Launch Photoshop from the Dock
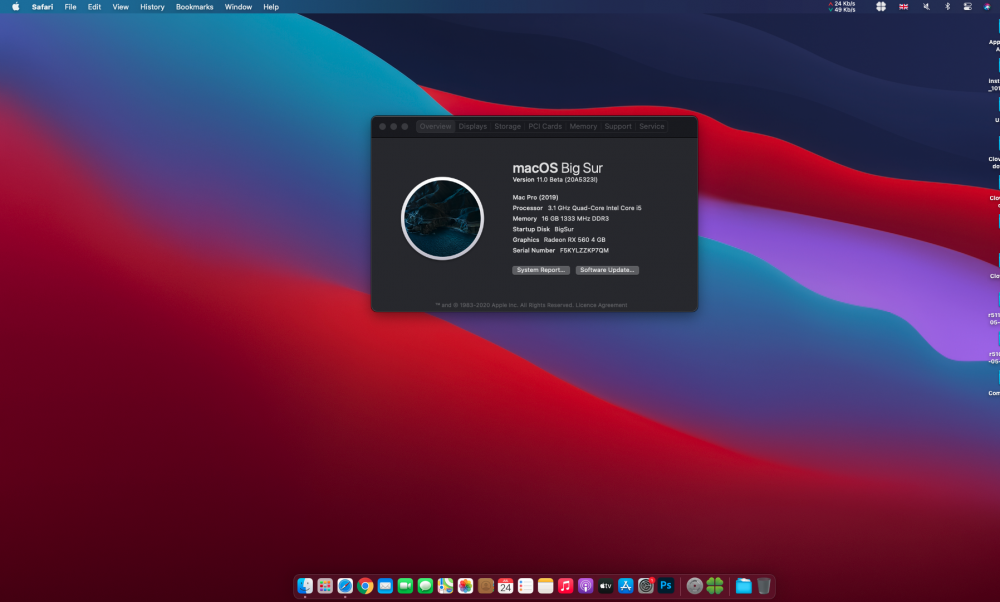1000x602 pixels. pyautogui.click(x=666, y=585)
